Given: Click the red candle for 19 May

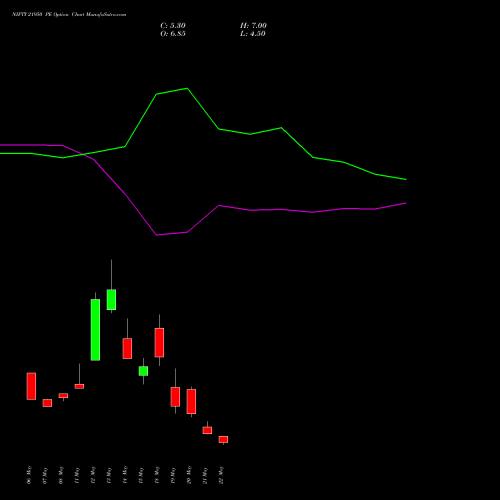Looking at the screenshot, I should pos(175,397).
